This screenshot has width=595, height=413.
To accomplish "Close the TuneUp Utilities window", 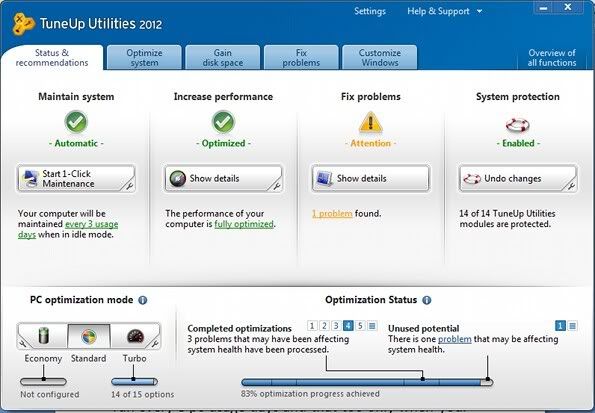I will coord(568,8).
